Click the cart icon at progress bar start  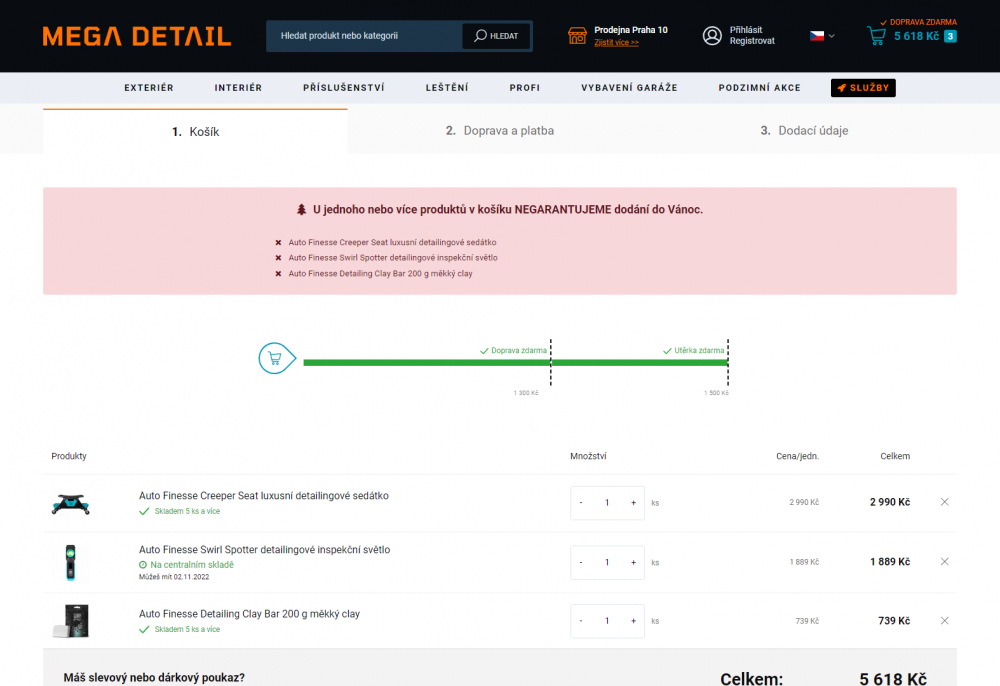click(x=276, y=358)
